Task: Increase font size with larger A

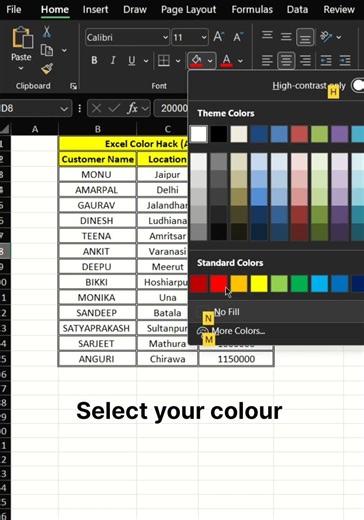Action: [x=219, y=37]
